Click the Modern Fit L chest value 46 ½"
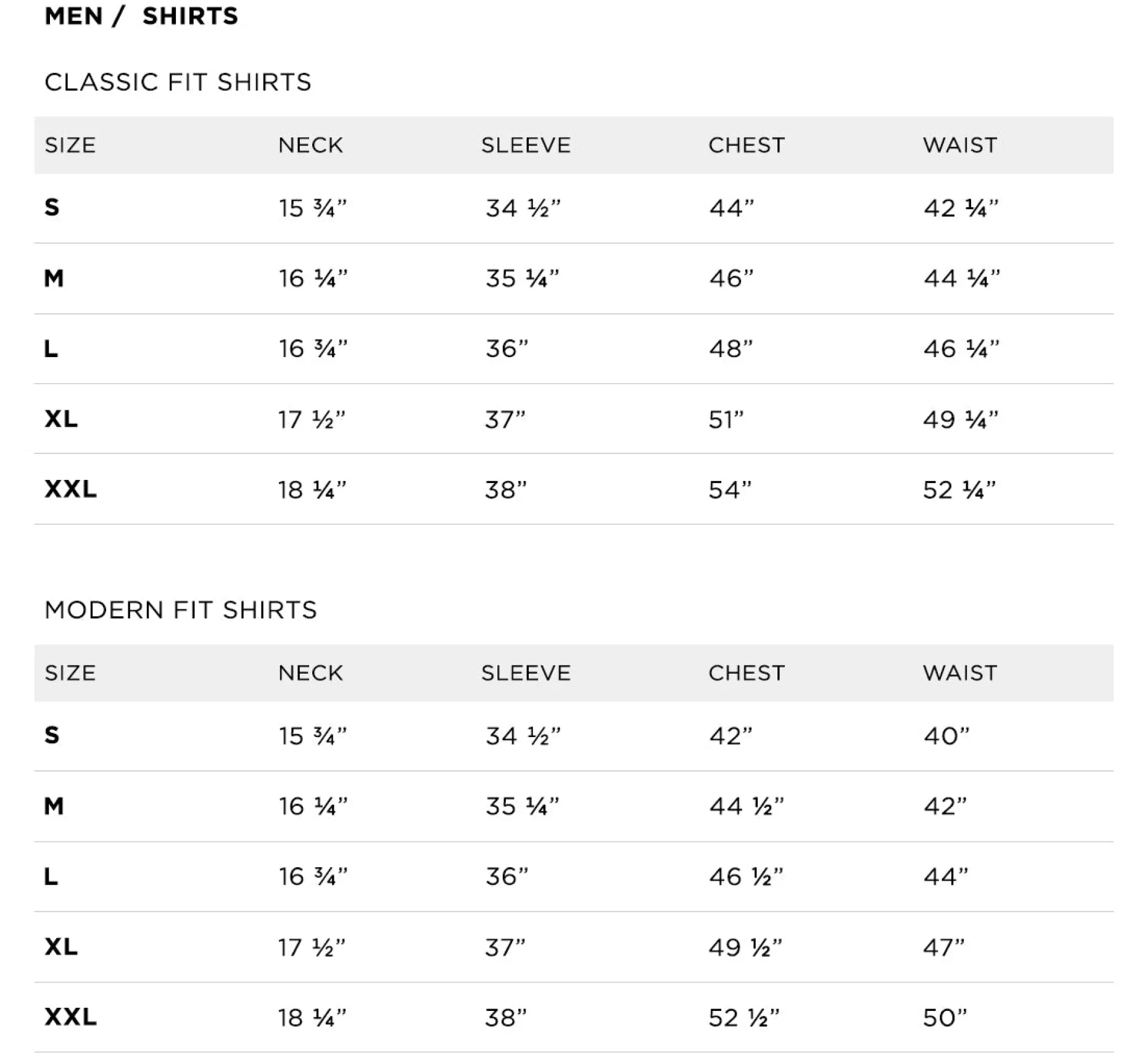Screen dimensions: 1147x1064 tap(745, 876)
